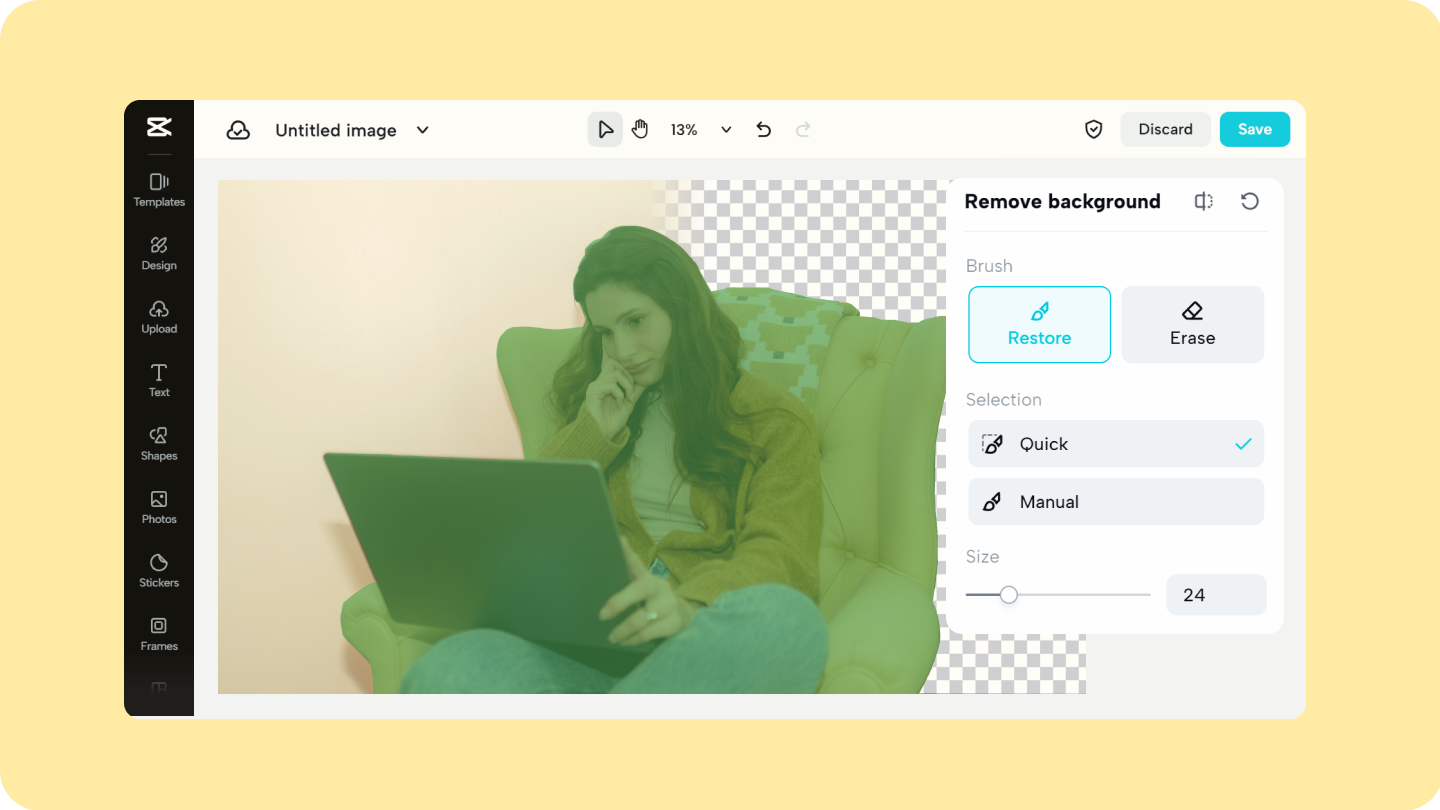Click the 'Remove background' panel heading
Screen dimensions: 1440x810
click(x=1062, y=201)
